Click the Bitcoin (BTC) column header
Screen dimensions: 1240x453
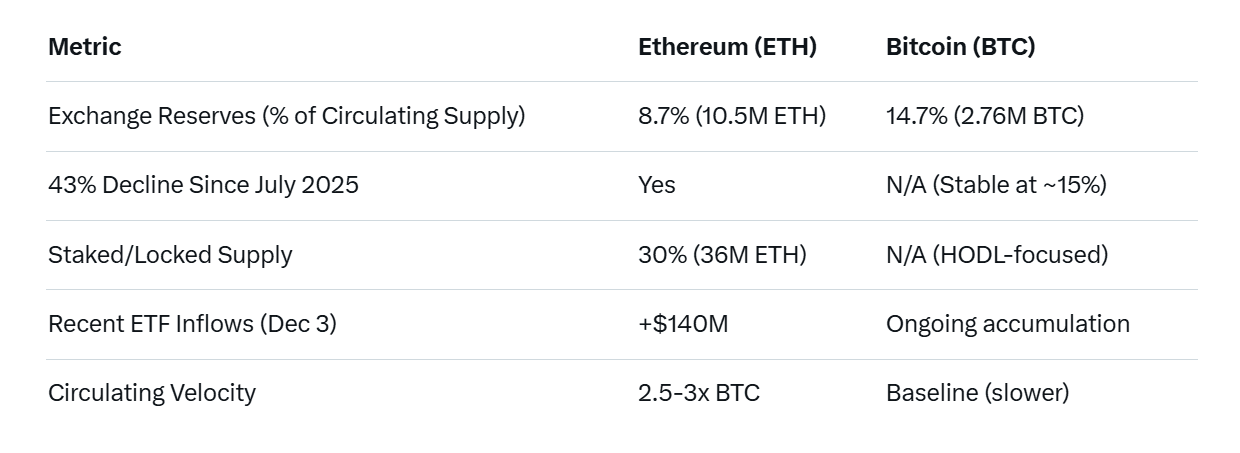[960, 47]
